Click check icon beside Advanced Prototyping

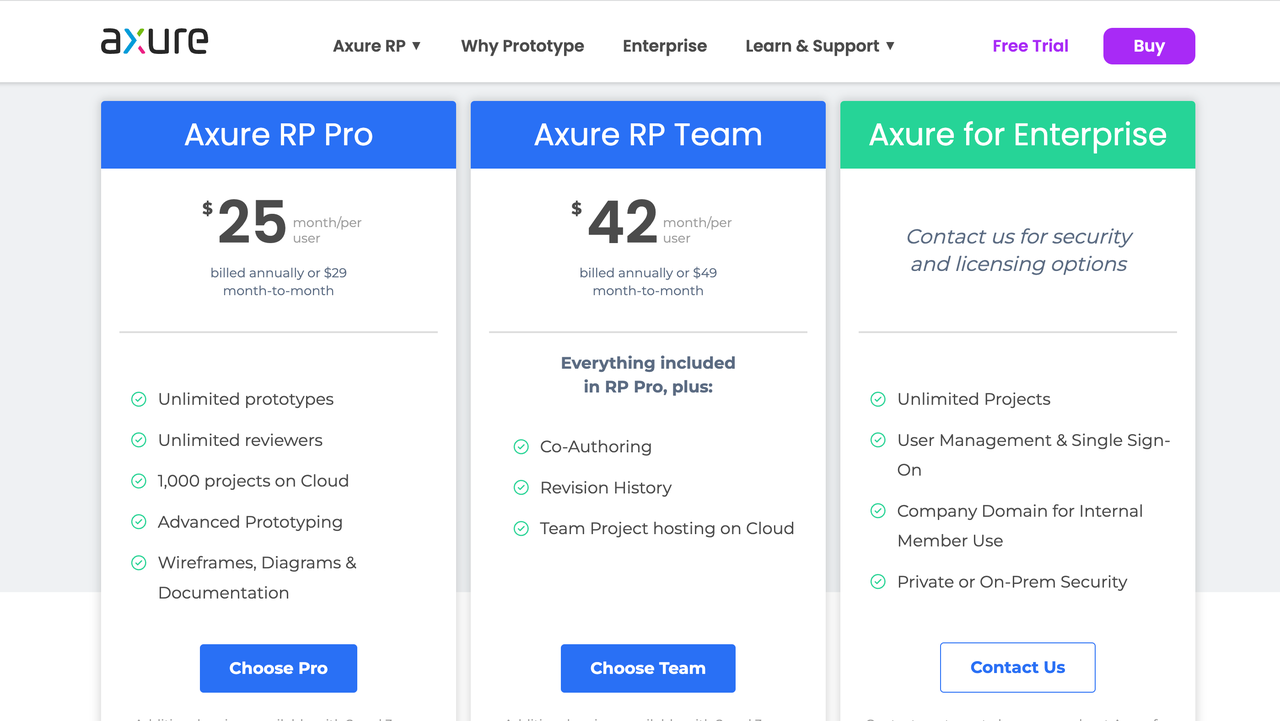click(139, 522)
